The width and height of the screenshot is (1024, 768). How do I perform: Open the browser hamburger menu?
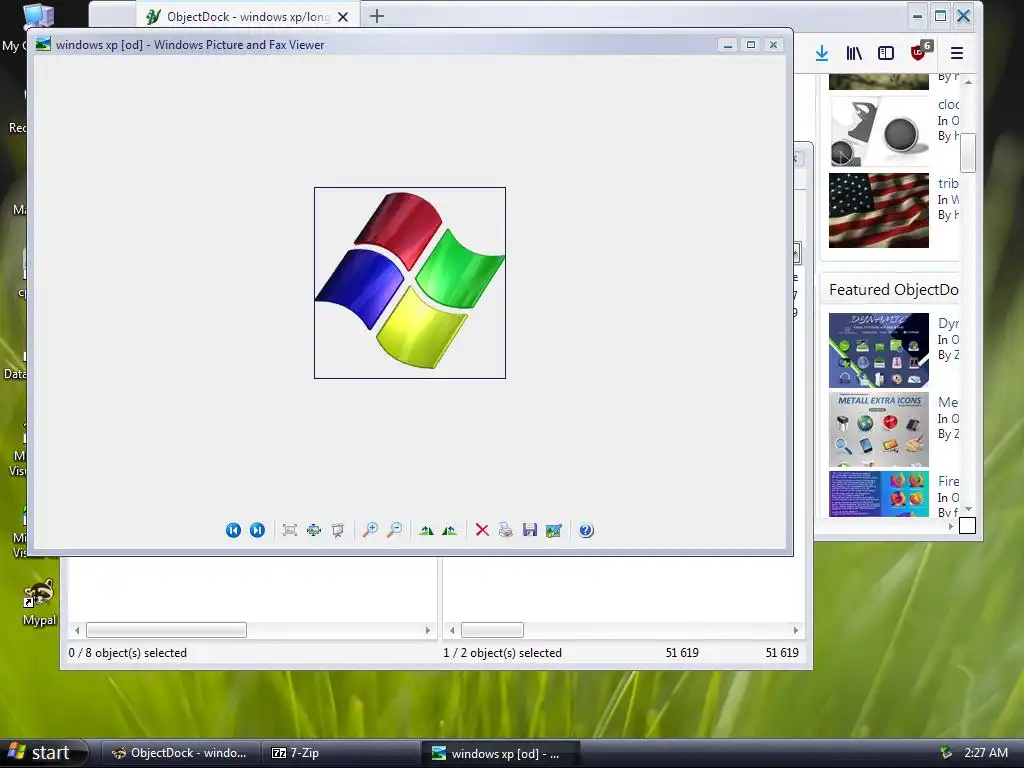click(x=957, y=53)
